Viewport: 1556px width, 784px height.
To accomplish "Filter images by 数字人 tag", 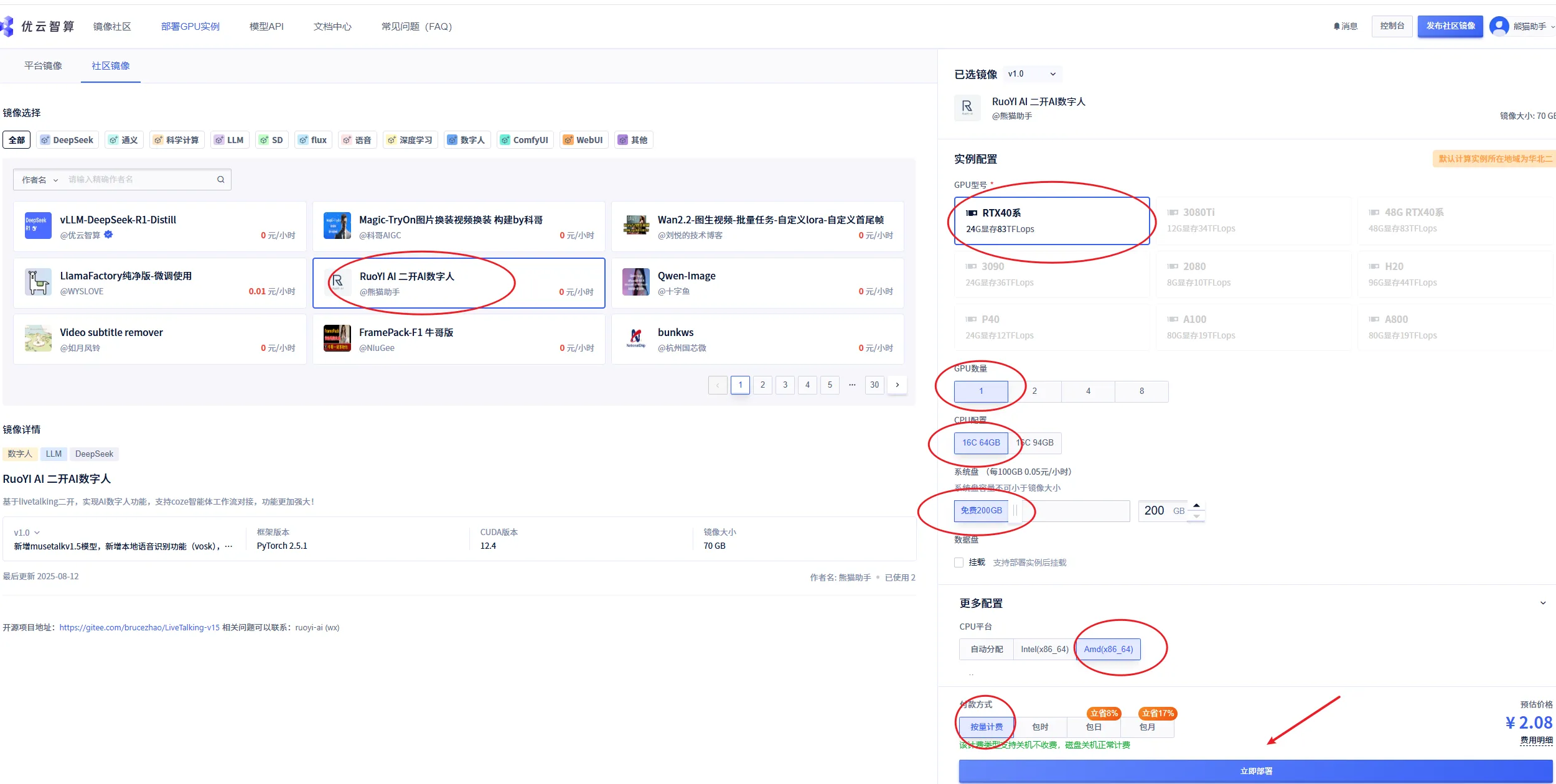I will point(467,140).
